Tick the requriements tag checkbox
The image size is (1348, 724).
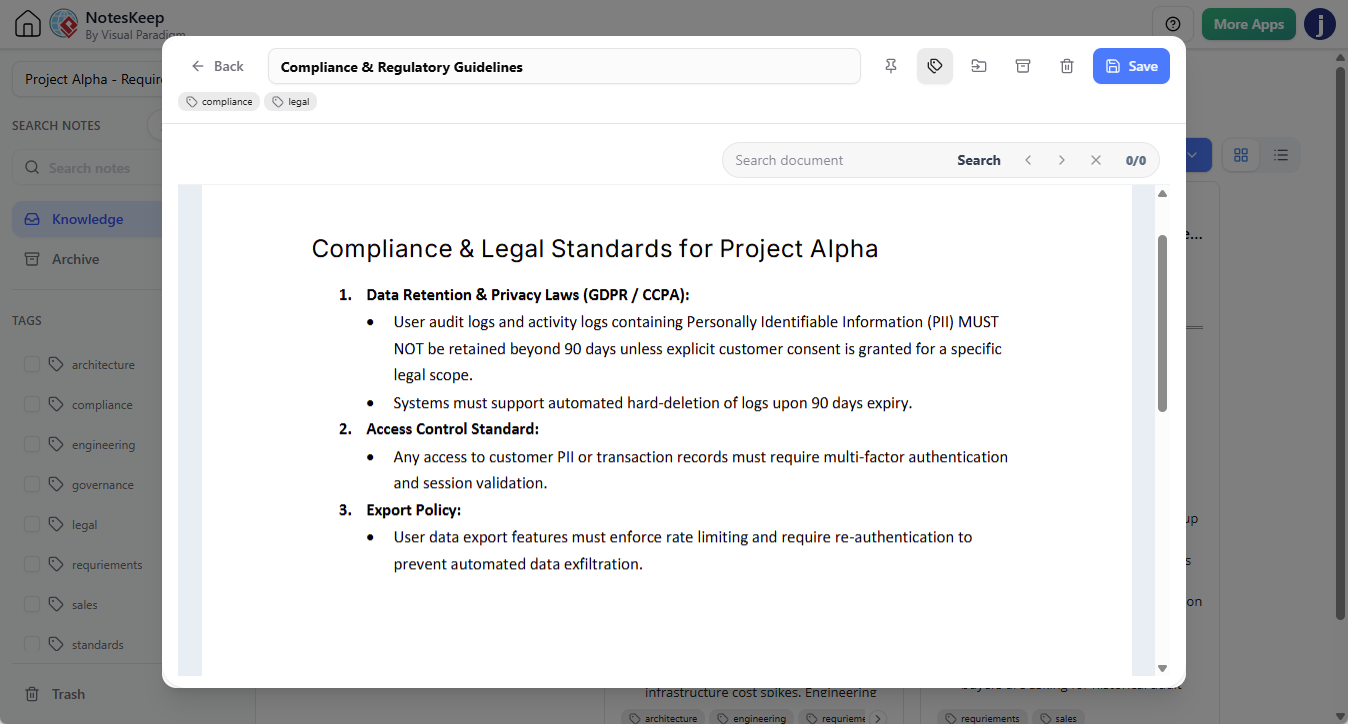32,564
